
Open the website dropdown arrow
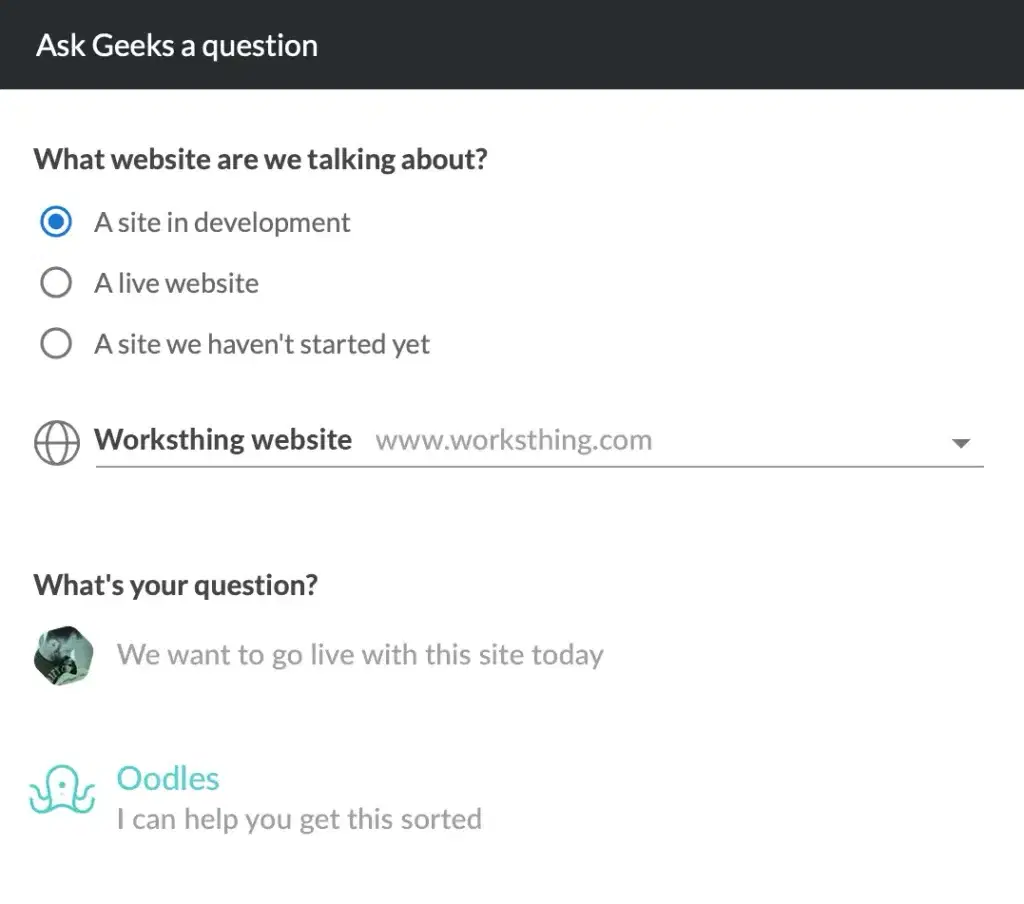point(961,443)
